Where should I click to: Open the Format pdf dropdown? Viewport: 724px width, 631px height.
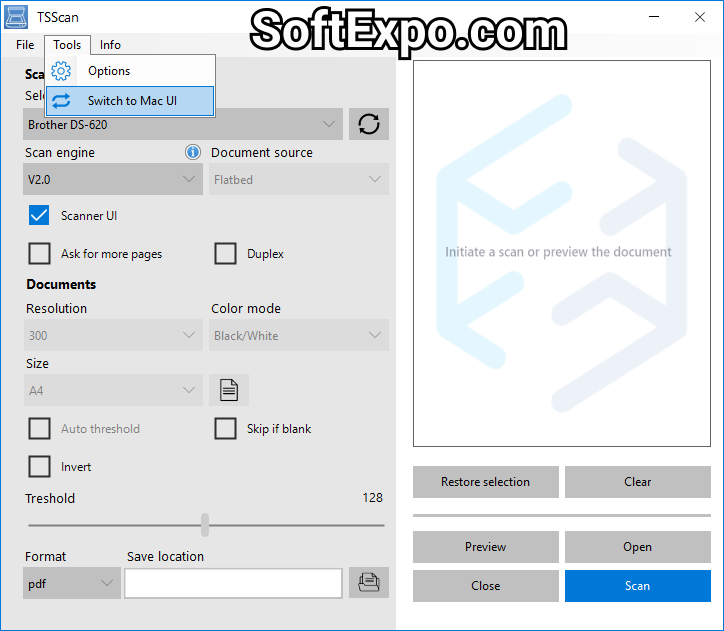[x=72, y=583]
